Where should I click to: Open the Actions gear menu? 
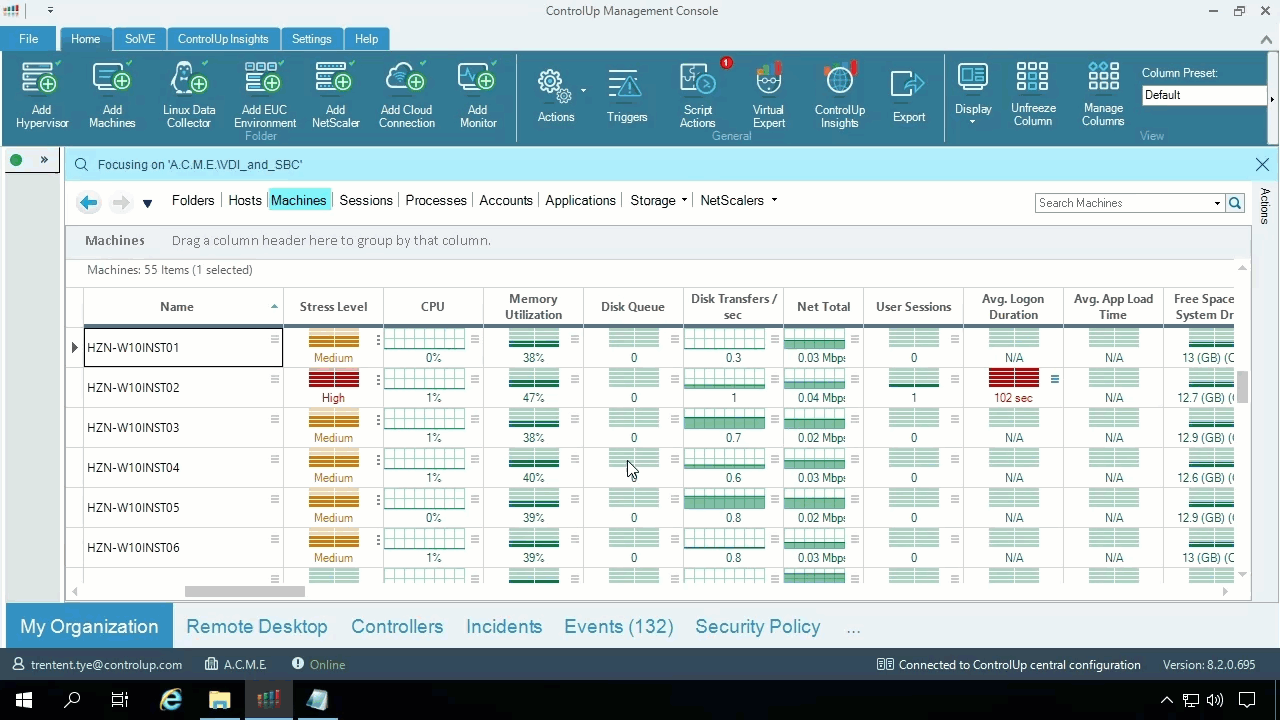click(556, 95)
